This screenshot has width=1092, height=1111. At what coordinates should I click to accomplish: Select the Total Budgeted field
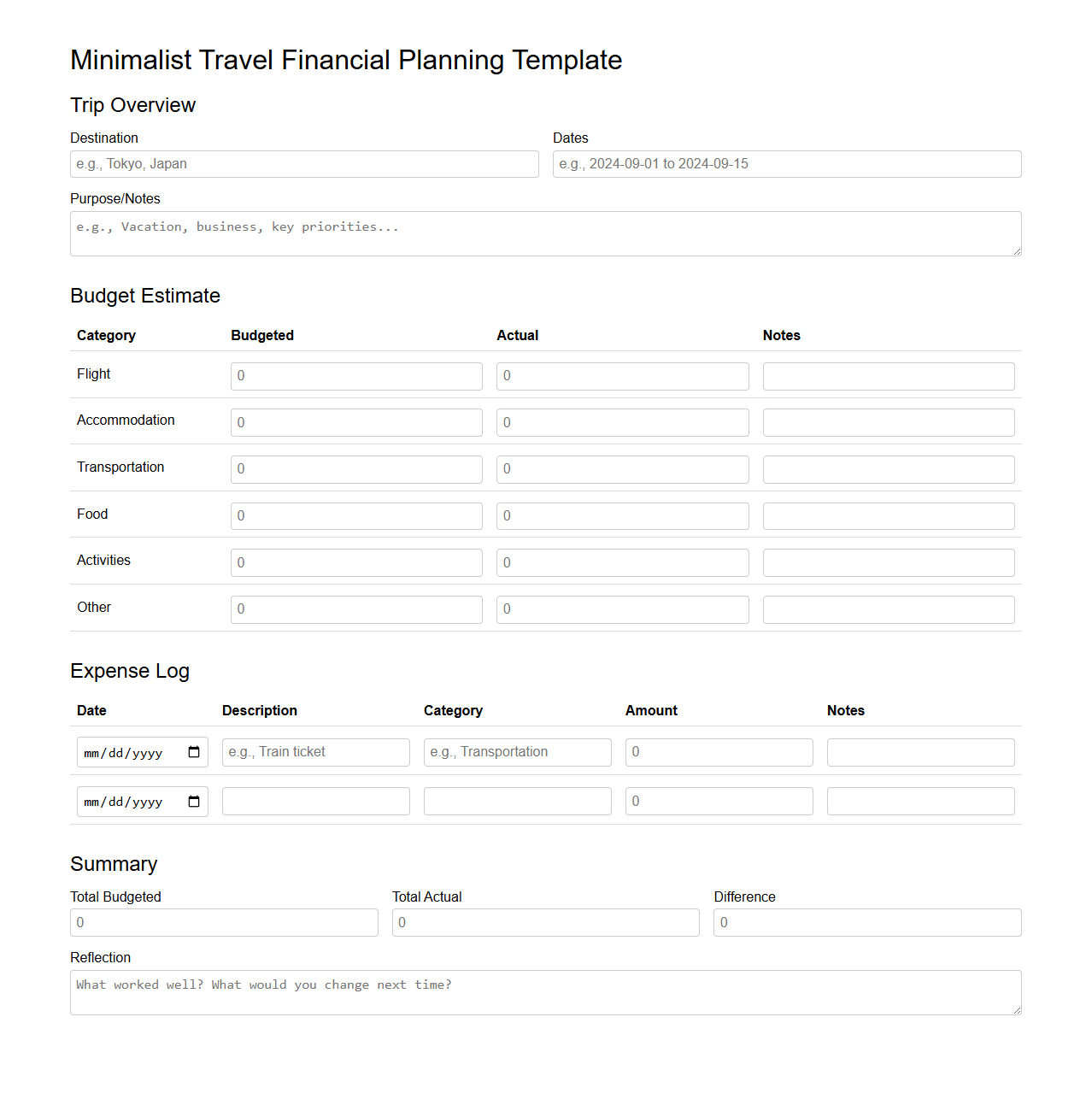tap(223, 922)
